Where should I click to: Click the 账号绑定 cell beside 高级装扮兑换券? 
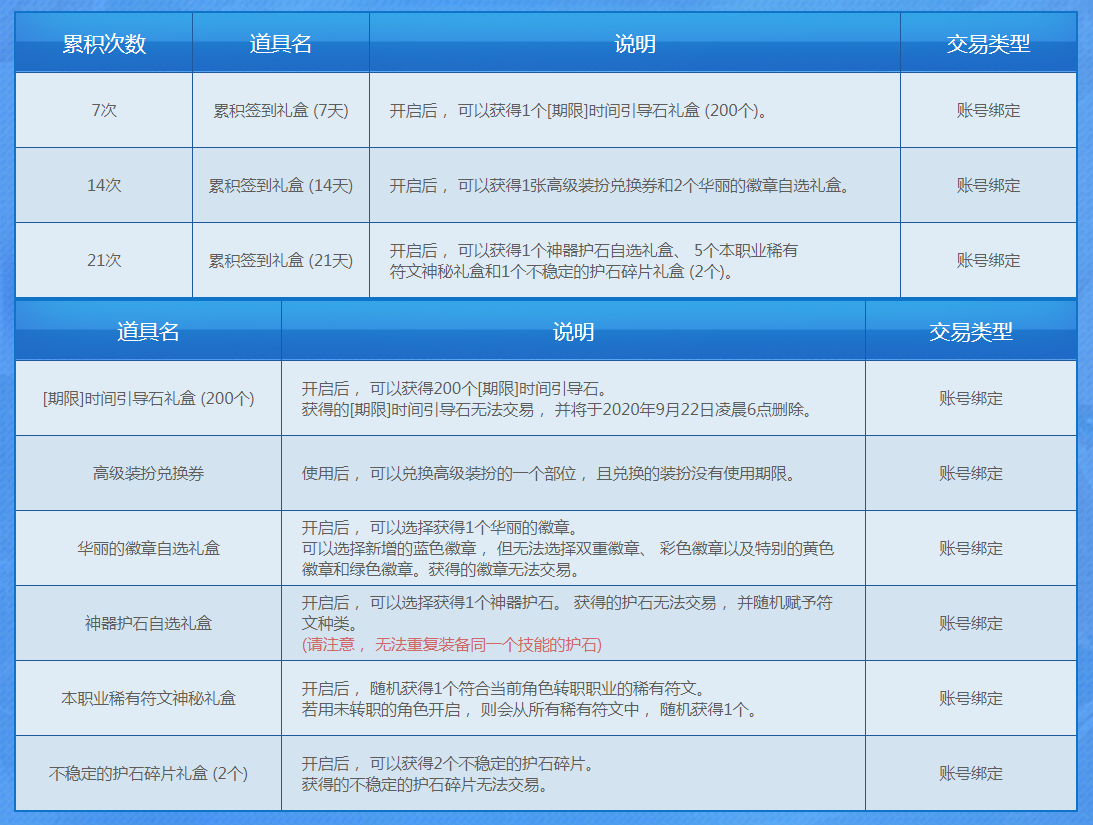coord(970,473)
